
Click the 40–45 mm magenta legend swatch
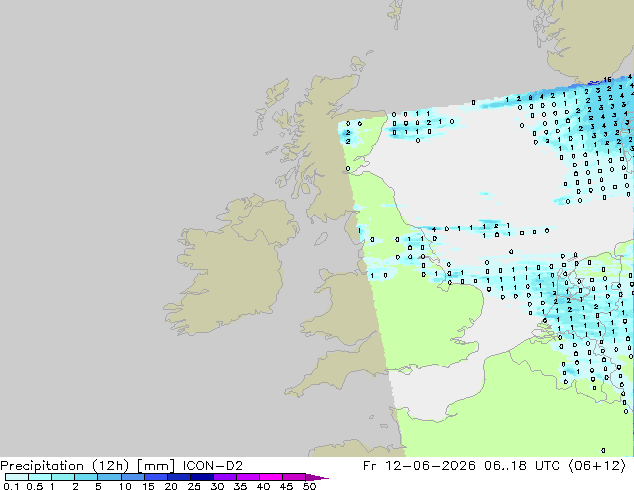271,477
